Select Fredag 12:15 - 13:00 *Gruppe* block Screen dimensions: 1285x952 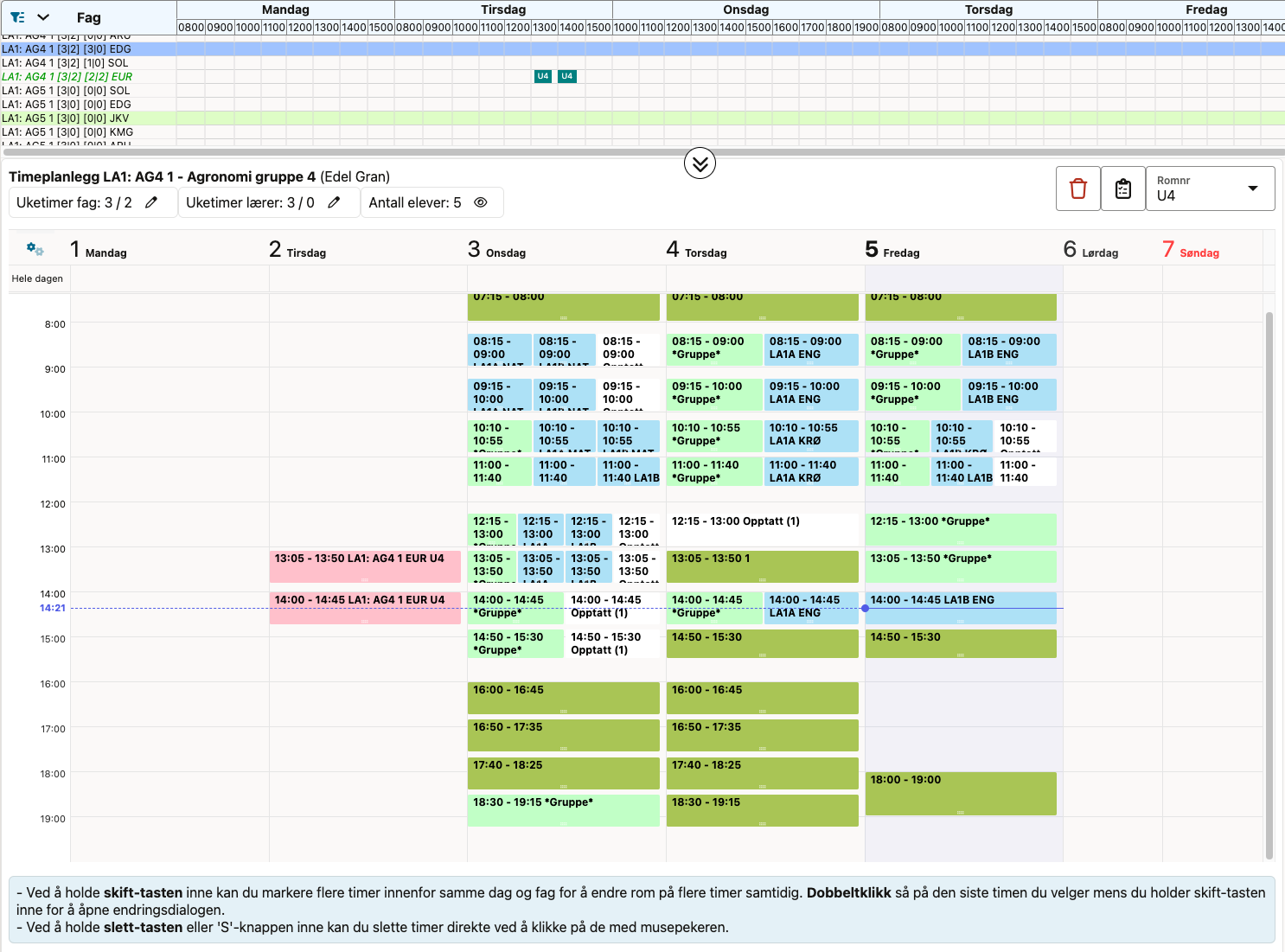click(x=961, y=529)
